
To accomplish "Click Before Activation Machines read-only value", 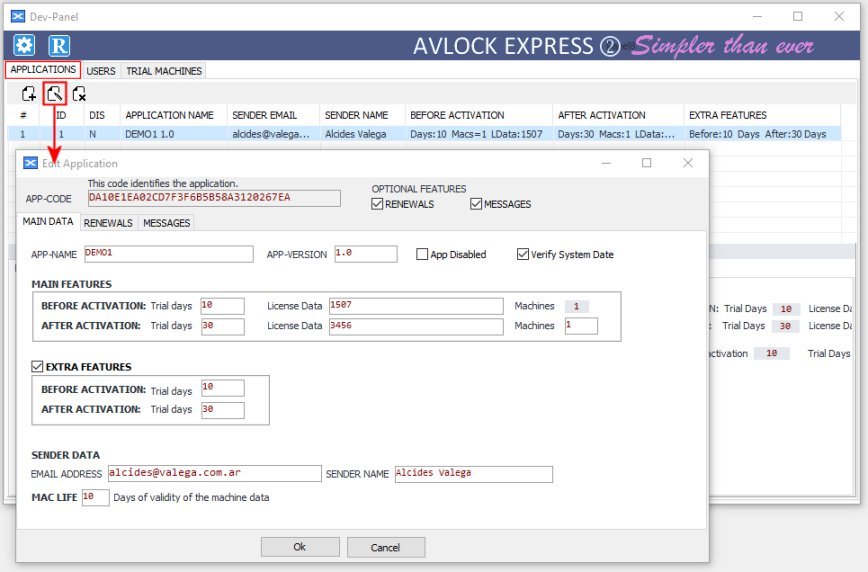I will [577, 306].
